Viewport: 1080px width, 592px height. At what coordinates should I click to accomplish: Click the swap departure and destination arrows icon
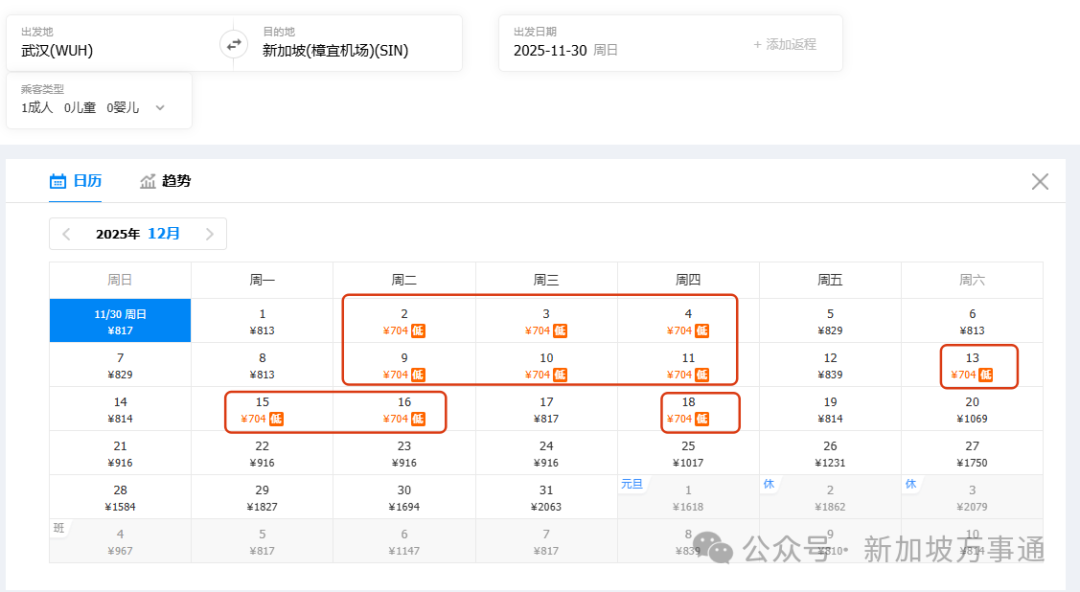click(x=232, y=44)
